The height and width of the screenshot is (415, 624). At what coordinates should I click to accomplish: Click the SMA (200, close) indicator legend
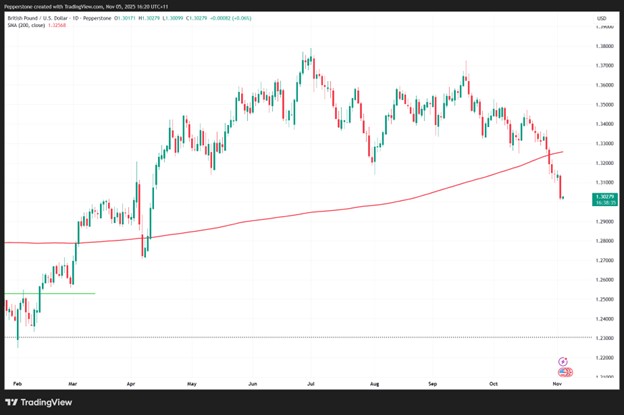click(25, 25)
